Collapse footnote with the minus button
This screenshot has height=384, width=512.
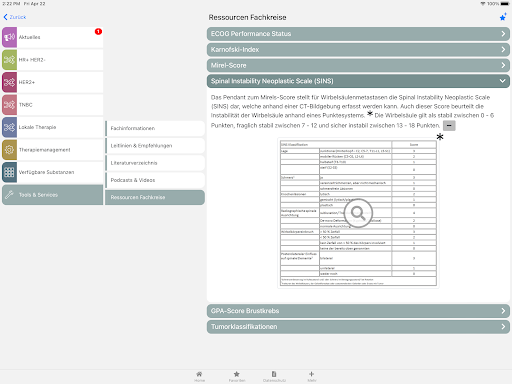(449, 126)
